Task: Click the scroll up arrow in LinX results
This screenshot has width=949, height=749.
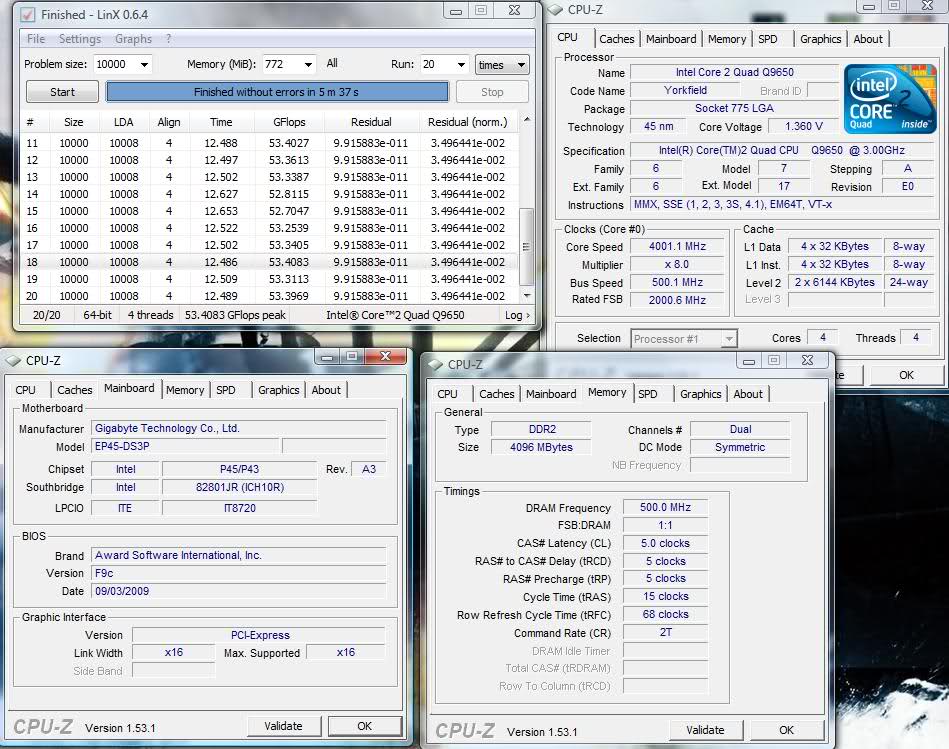Action: click(x=527, y=120)
